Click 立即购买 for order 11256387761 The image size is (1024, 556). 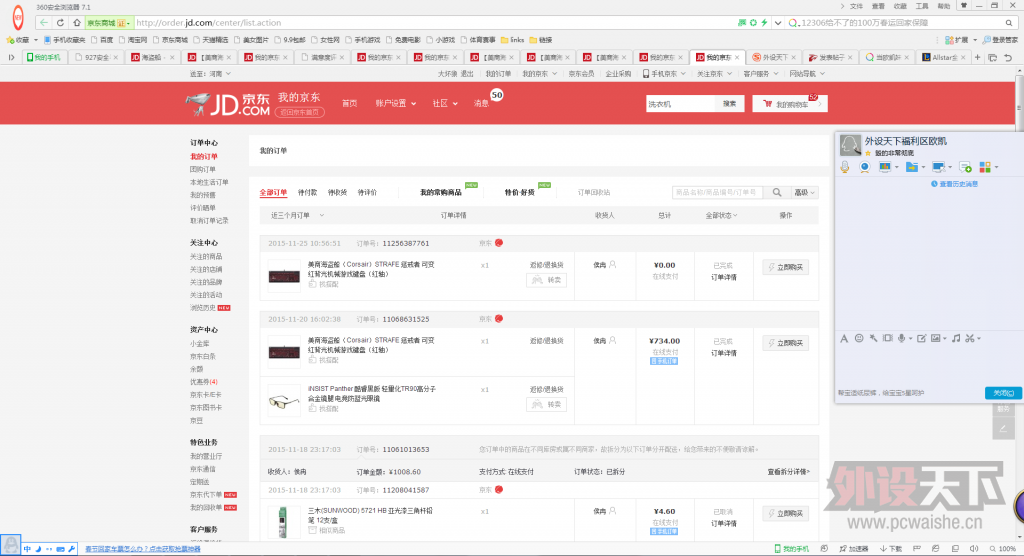pos(786,267)
